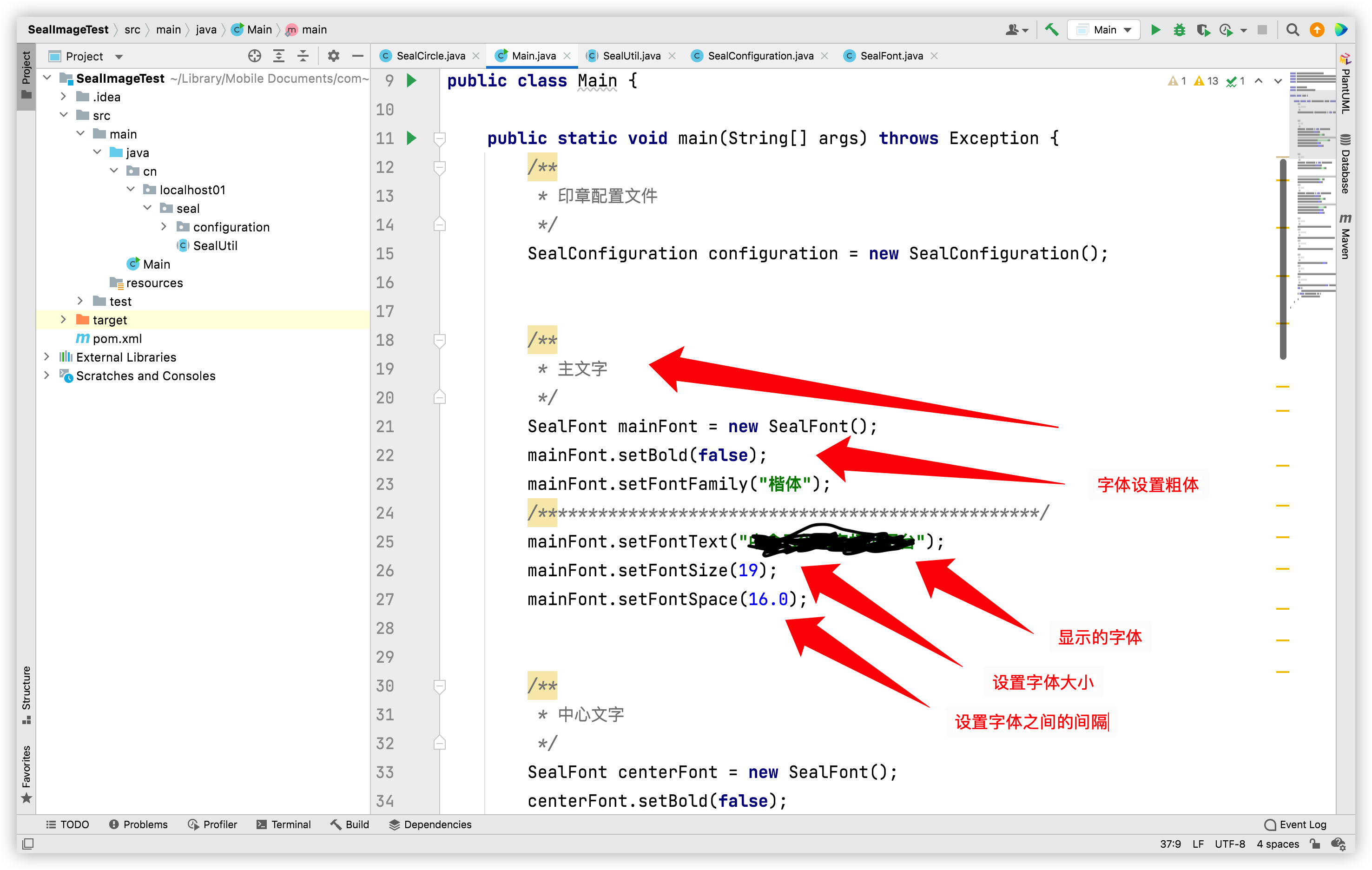The image size is (1372, 870).
Task: Open the Dependencies tool window
Action: pyautogui.click(x=430, y=824)
